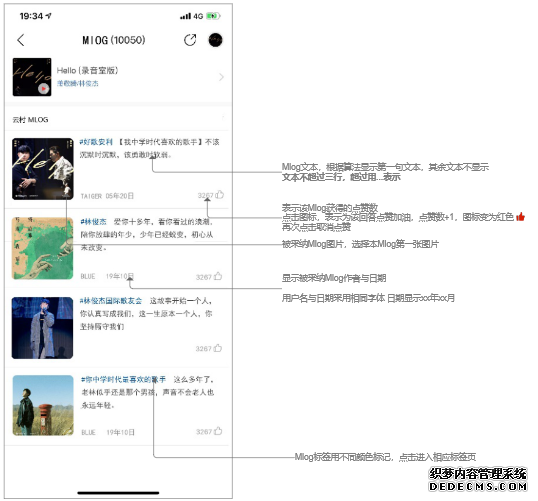This screenshot has height=501, width=538.
Task: Open the #好歌安利 hashtag
Action: click(96, 142)
